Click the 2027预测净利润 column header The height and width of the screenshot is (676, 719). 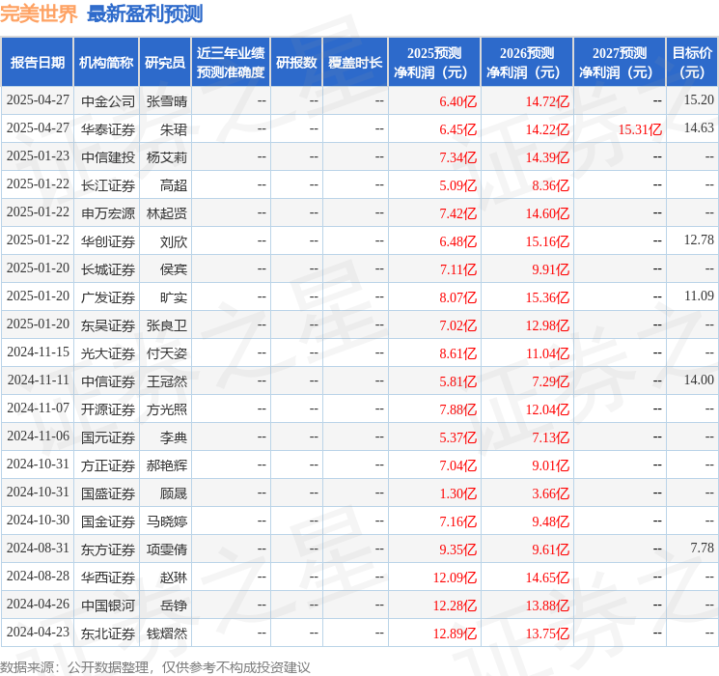pyautogui.click(x=619, y=62)
